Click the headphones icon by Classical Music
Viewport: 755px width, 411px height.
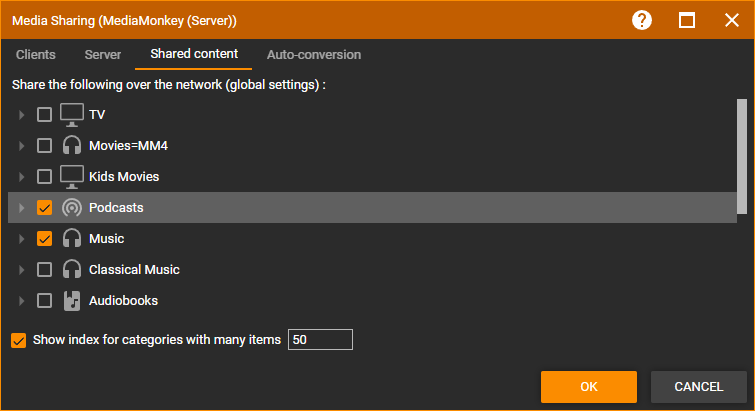tap(72, 270)
